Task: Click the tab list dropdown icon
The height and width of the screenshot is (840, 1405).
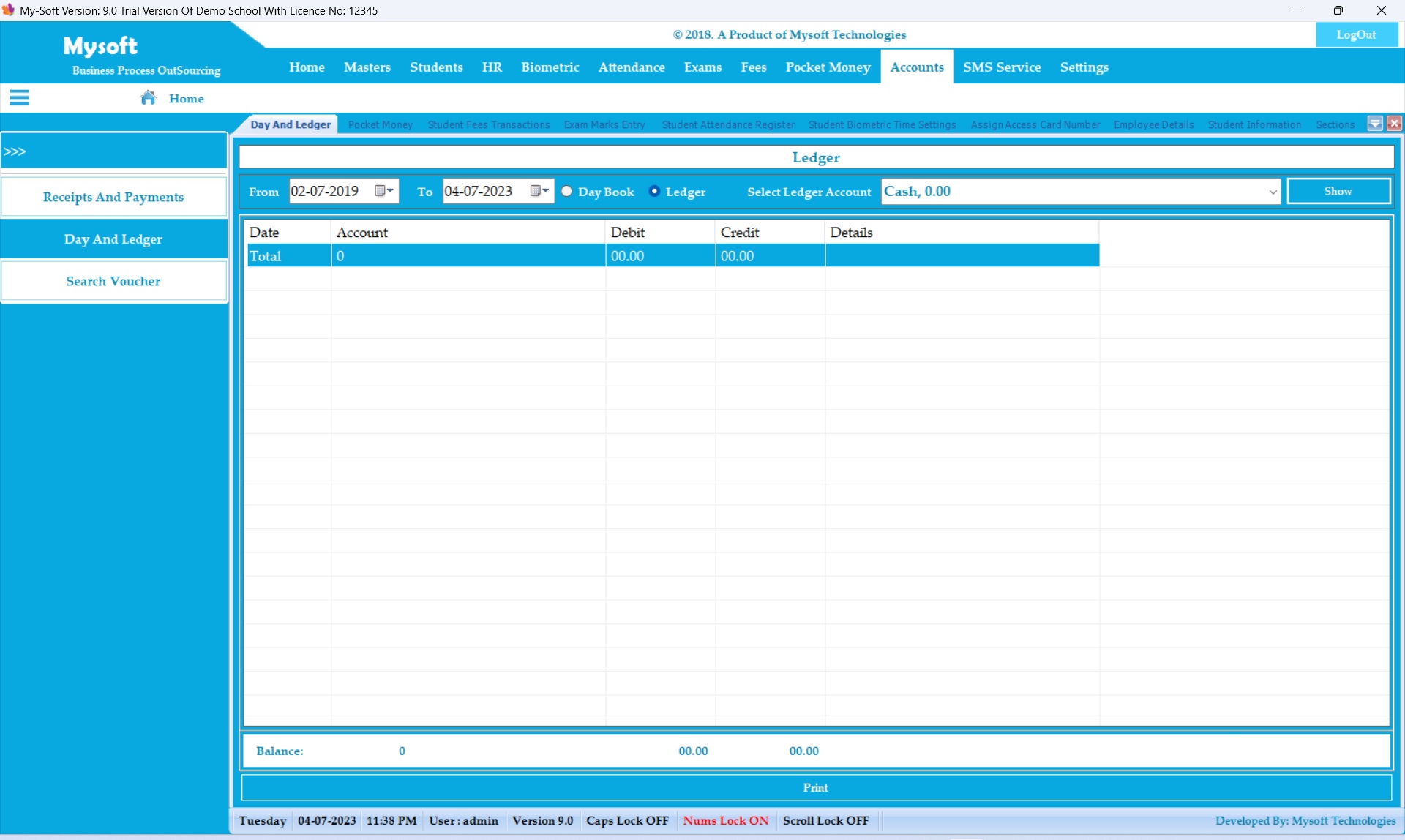Action: (1375, 124)
